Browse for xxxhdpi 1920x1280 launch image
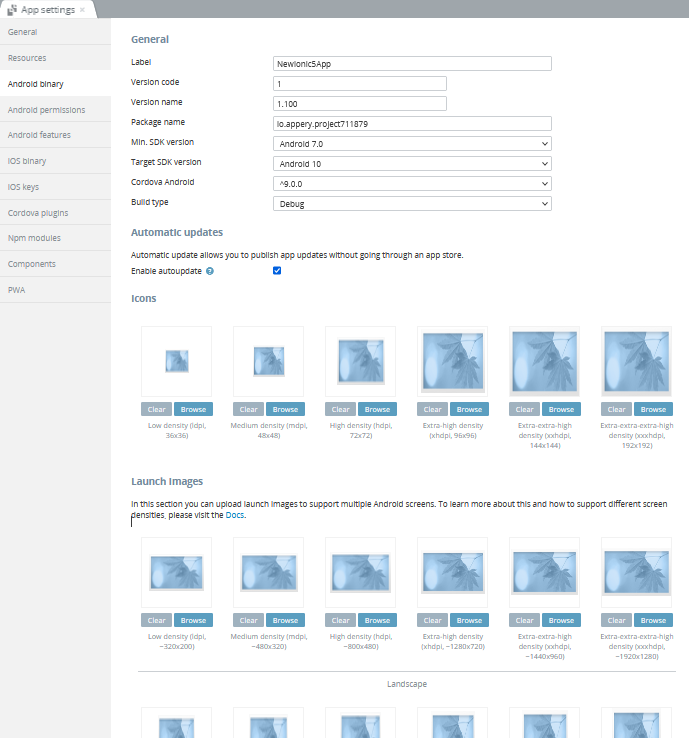 tap(653, 620)
